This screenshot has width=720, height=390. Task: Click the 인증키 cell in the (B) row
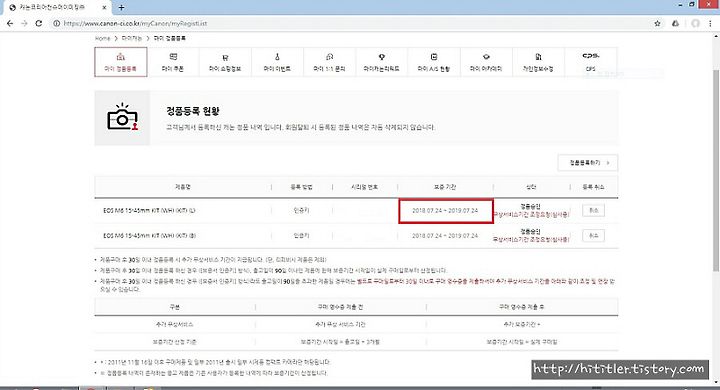tap(301, 236)
